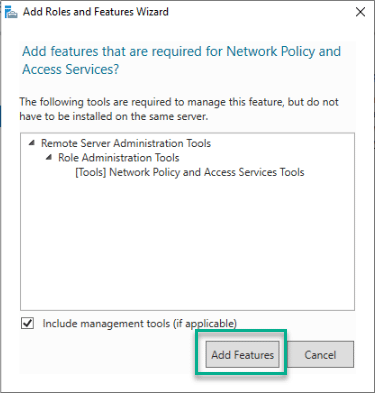Collapse the Remote Server Administration Tools arrow
The height and width of the screenshot is (393, 375).
click(x=32, y=143)
